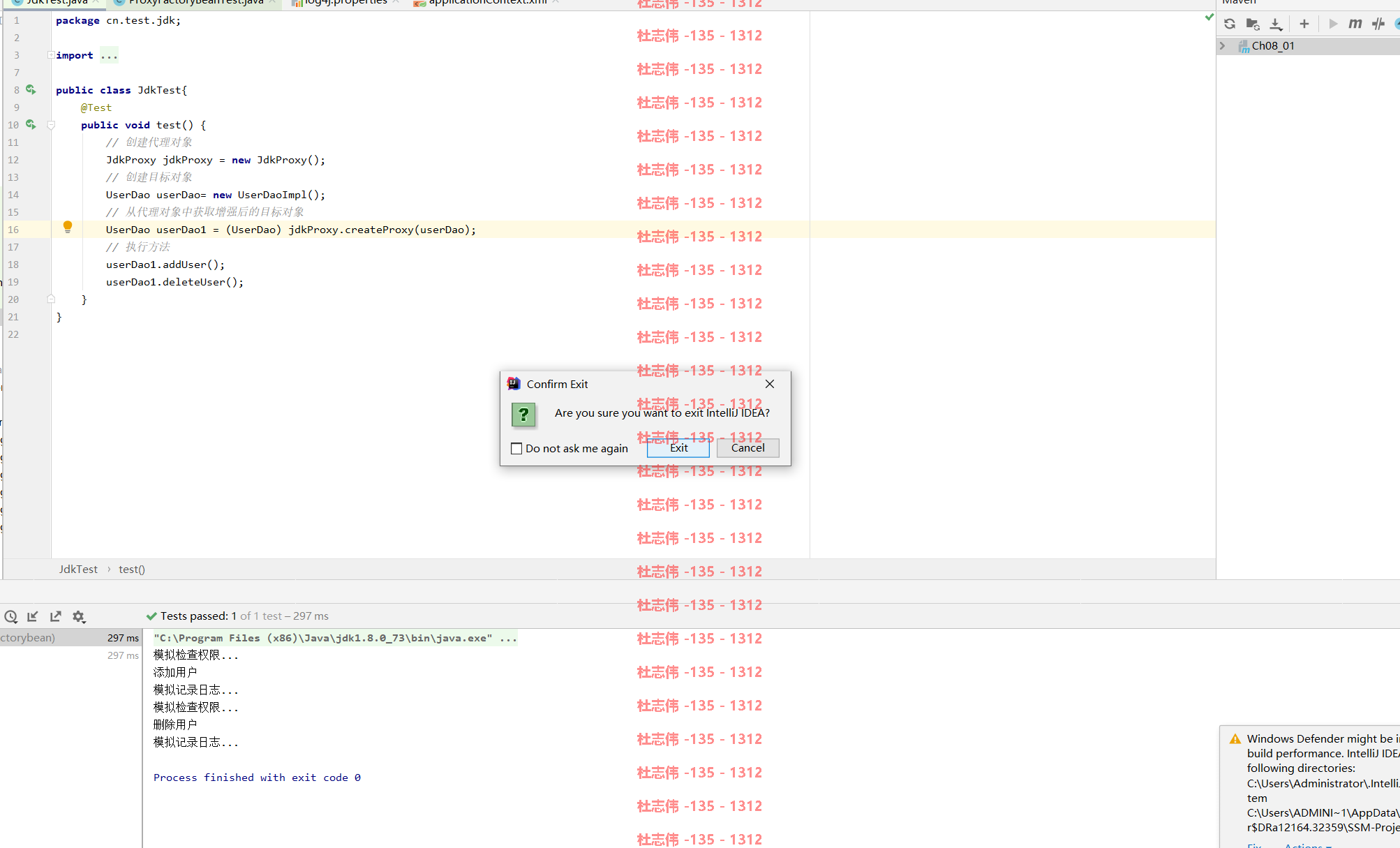1400x848 pixels.
Task: Fold marker at end of test() method
Action: click(51, 299)
